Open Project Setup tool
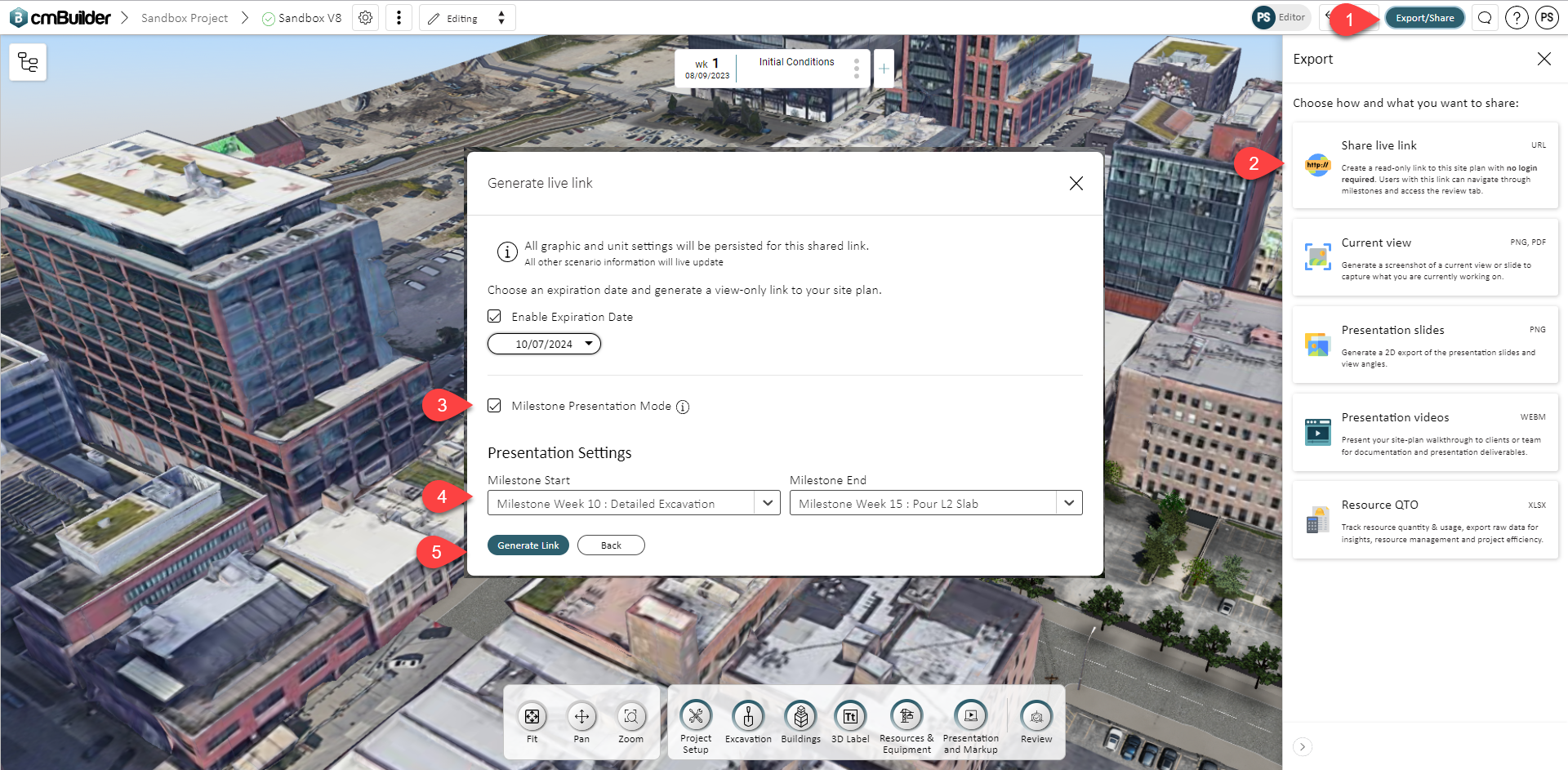The width and height of the screenshot is (1568, 770). [696, 727]
